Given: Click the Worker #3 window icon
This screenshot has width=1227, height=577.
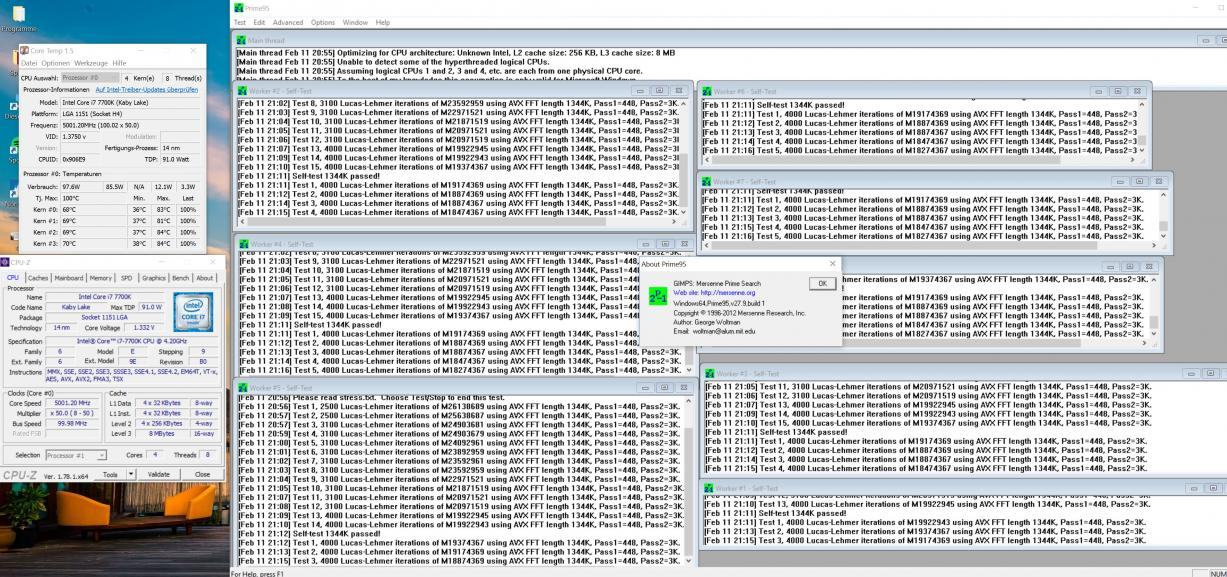Looking at the screenshot, I should coord(708,373).
